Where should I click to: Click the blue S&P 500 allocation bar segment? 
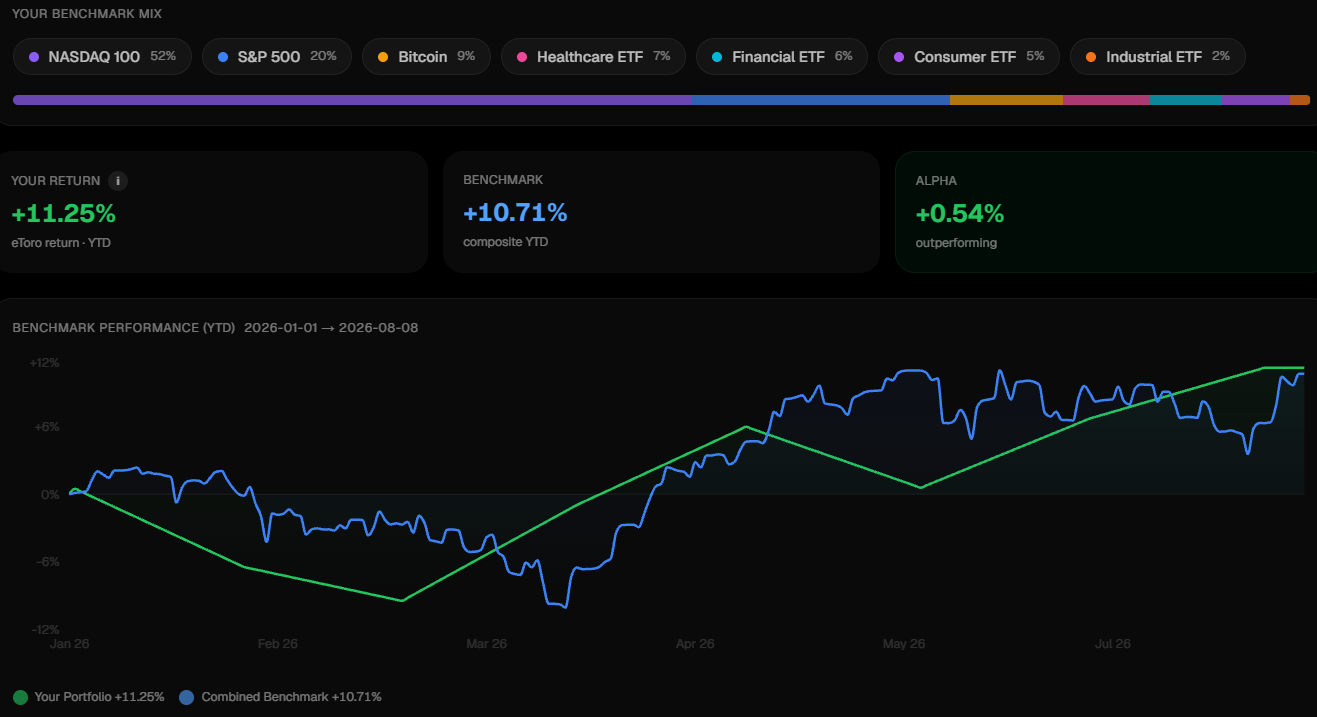(820, 100)
